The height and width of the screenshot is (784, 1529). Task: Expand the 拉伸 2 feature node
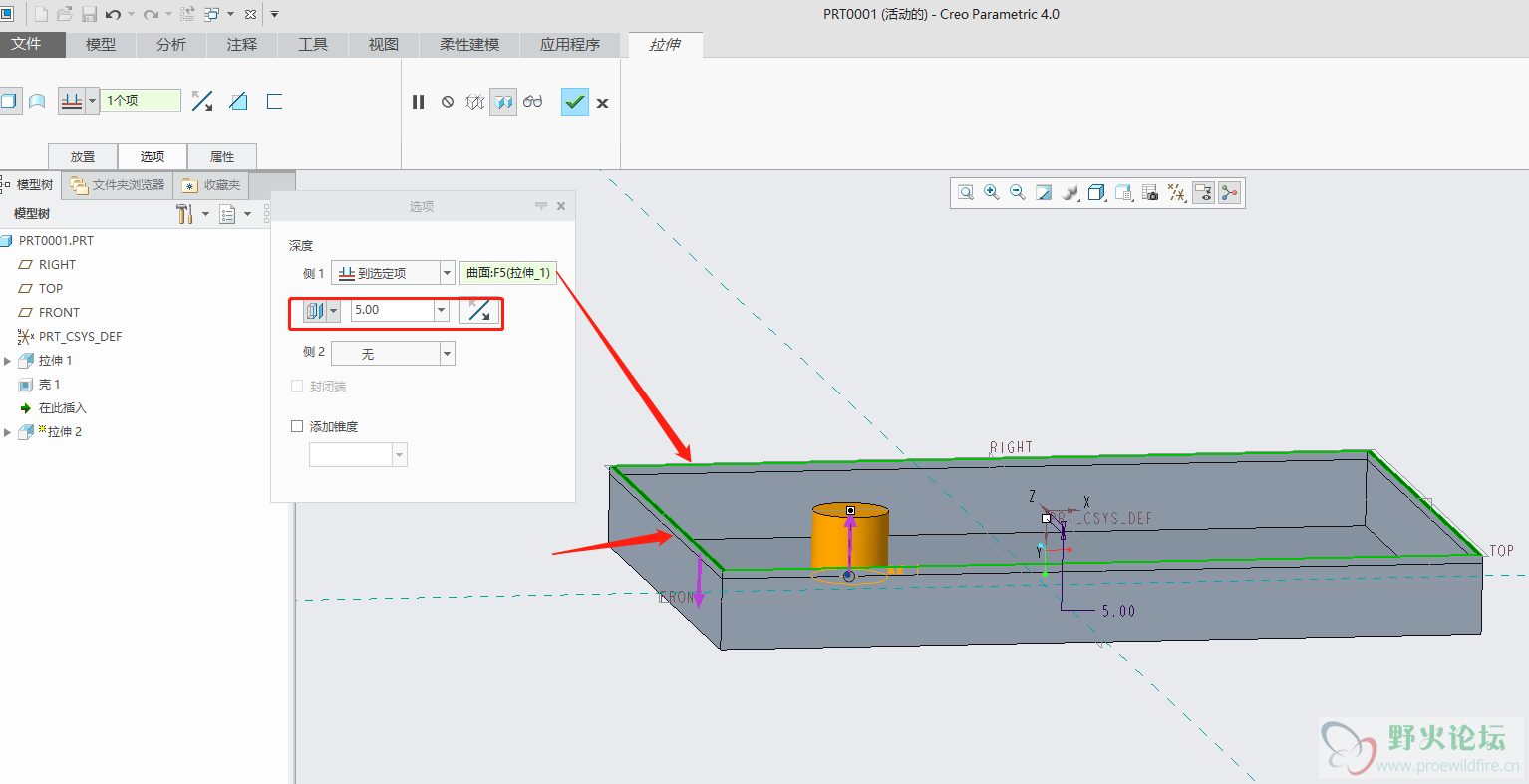pos(8,432)
